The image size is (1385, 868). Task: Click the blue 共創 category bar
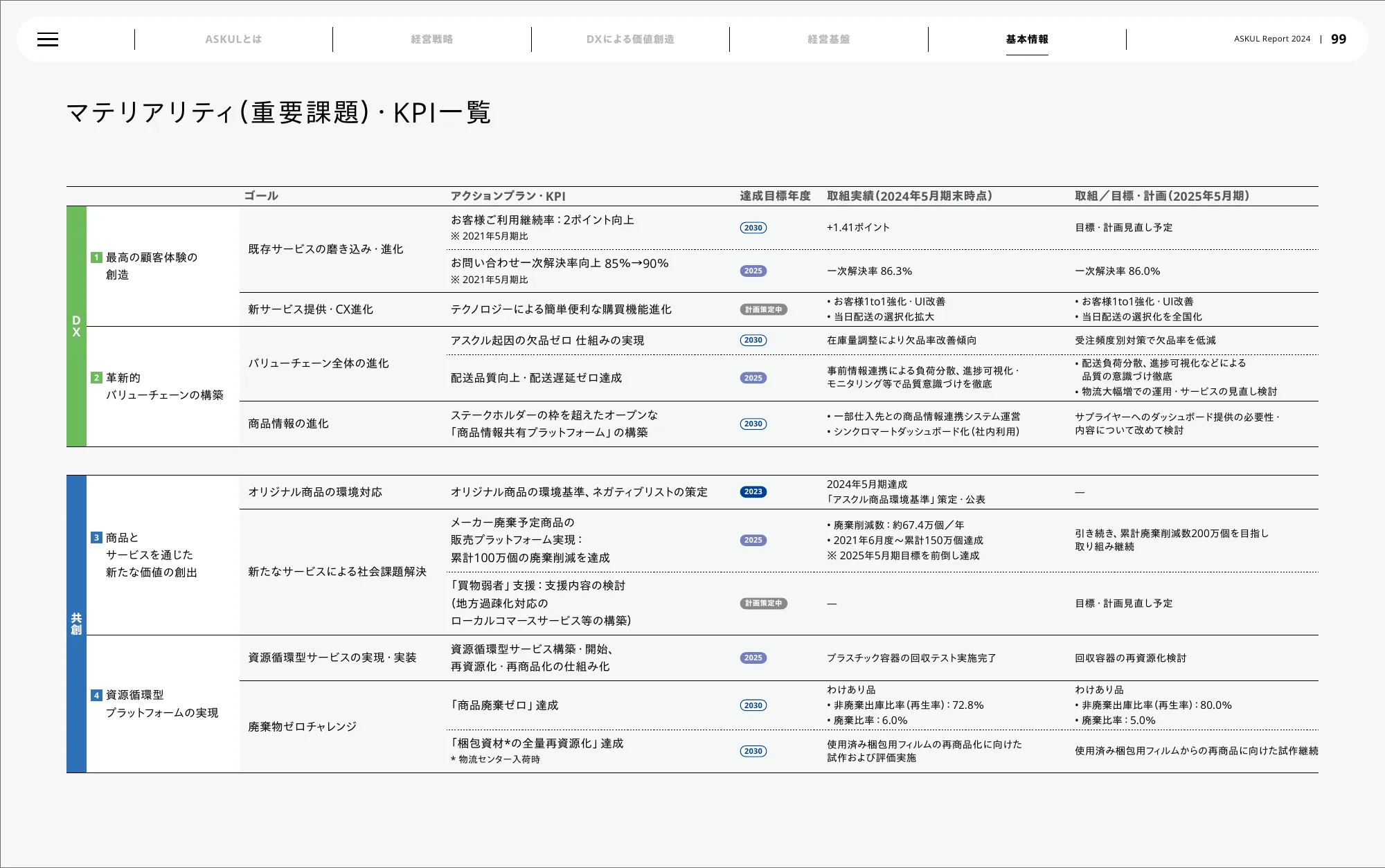pyautogui.click(x=76, y=623)
